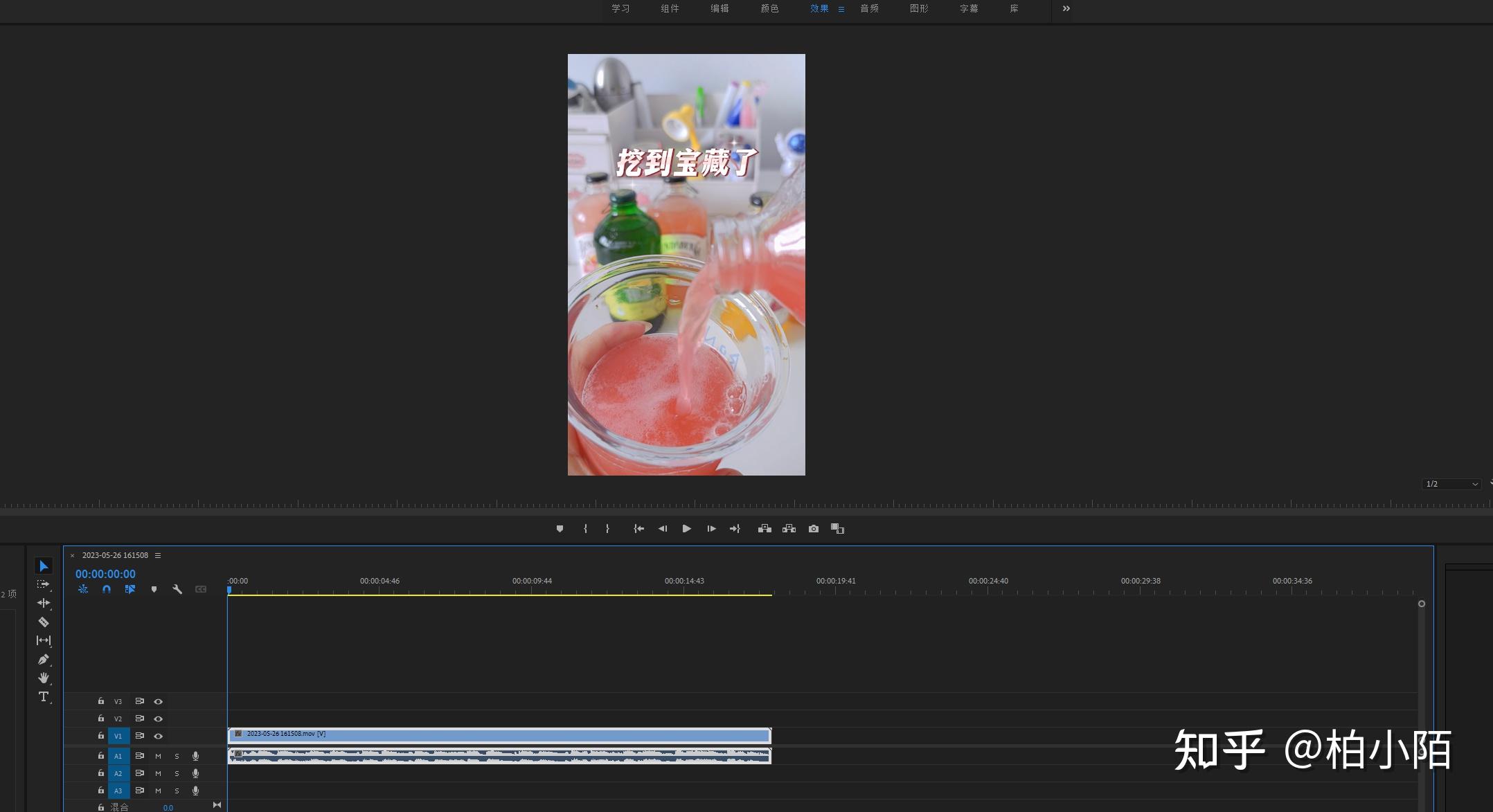
Task: Add a marker to the timeline
Action: point(154,589)
